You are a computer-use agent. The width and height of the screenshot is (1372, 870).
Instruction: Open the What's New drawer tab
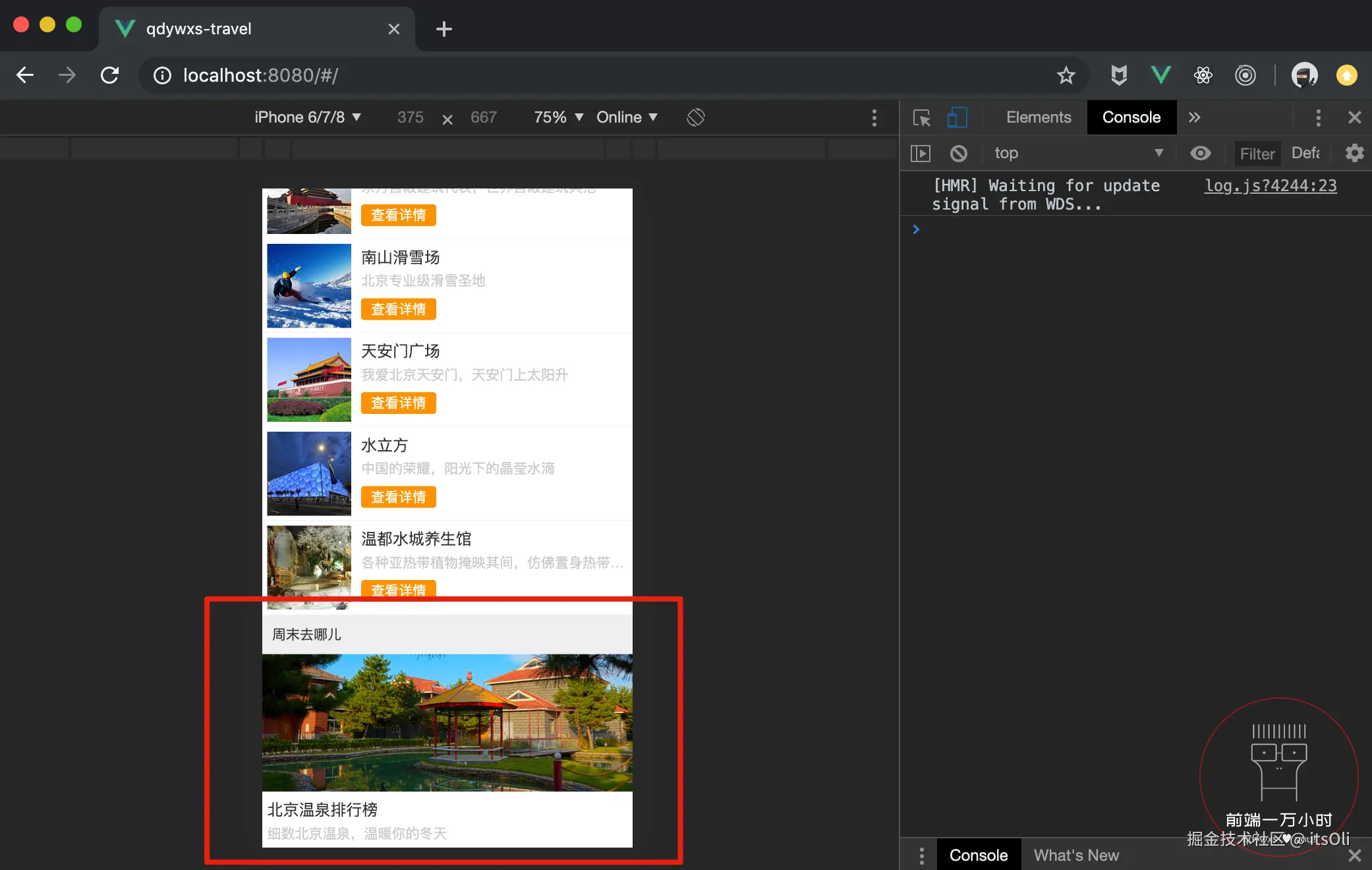pos(1076,855)
